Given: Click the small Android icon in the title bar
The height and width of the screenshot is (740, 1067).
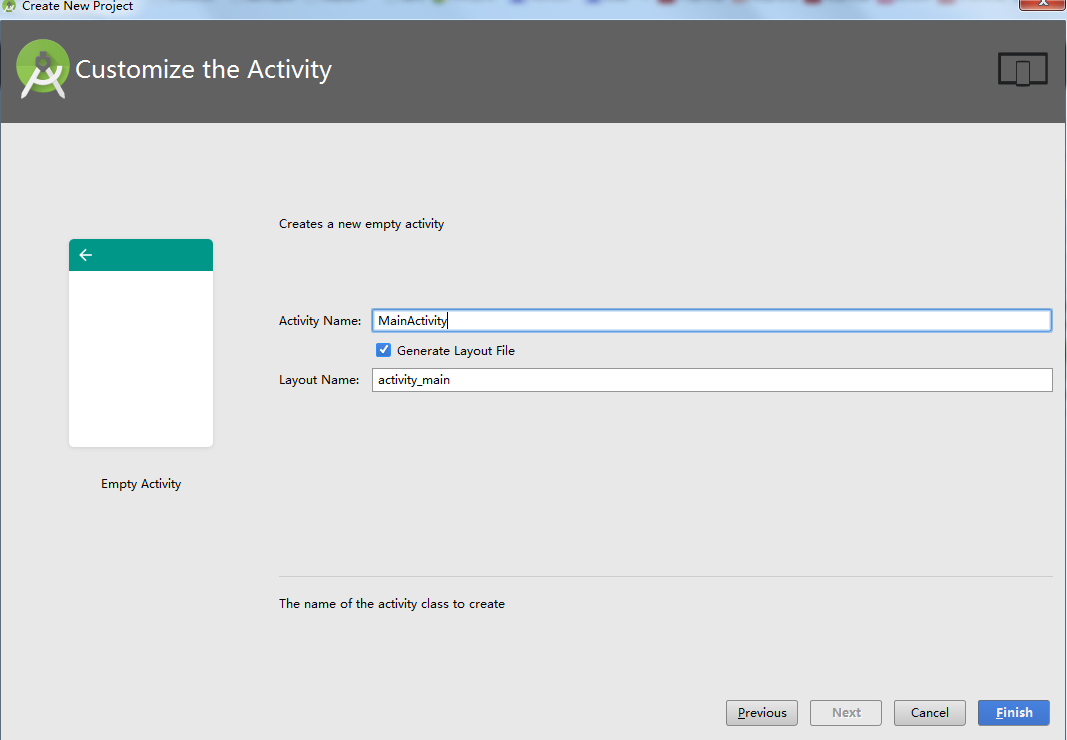Looking at the screenshot, I should point(9,6).
